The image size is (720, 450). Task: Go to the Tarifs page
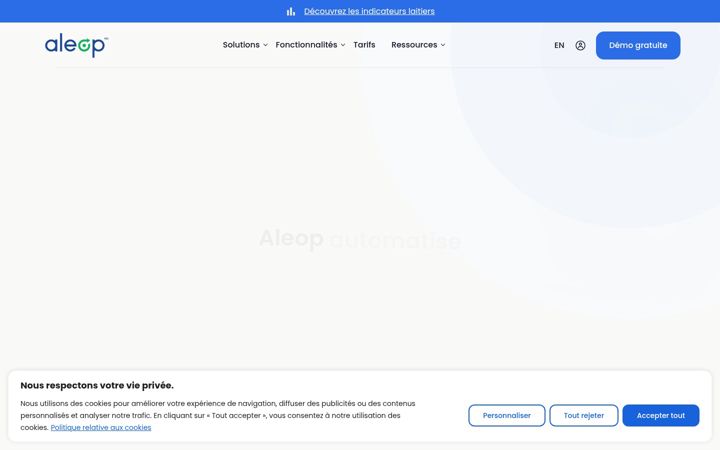point(364,45)
